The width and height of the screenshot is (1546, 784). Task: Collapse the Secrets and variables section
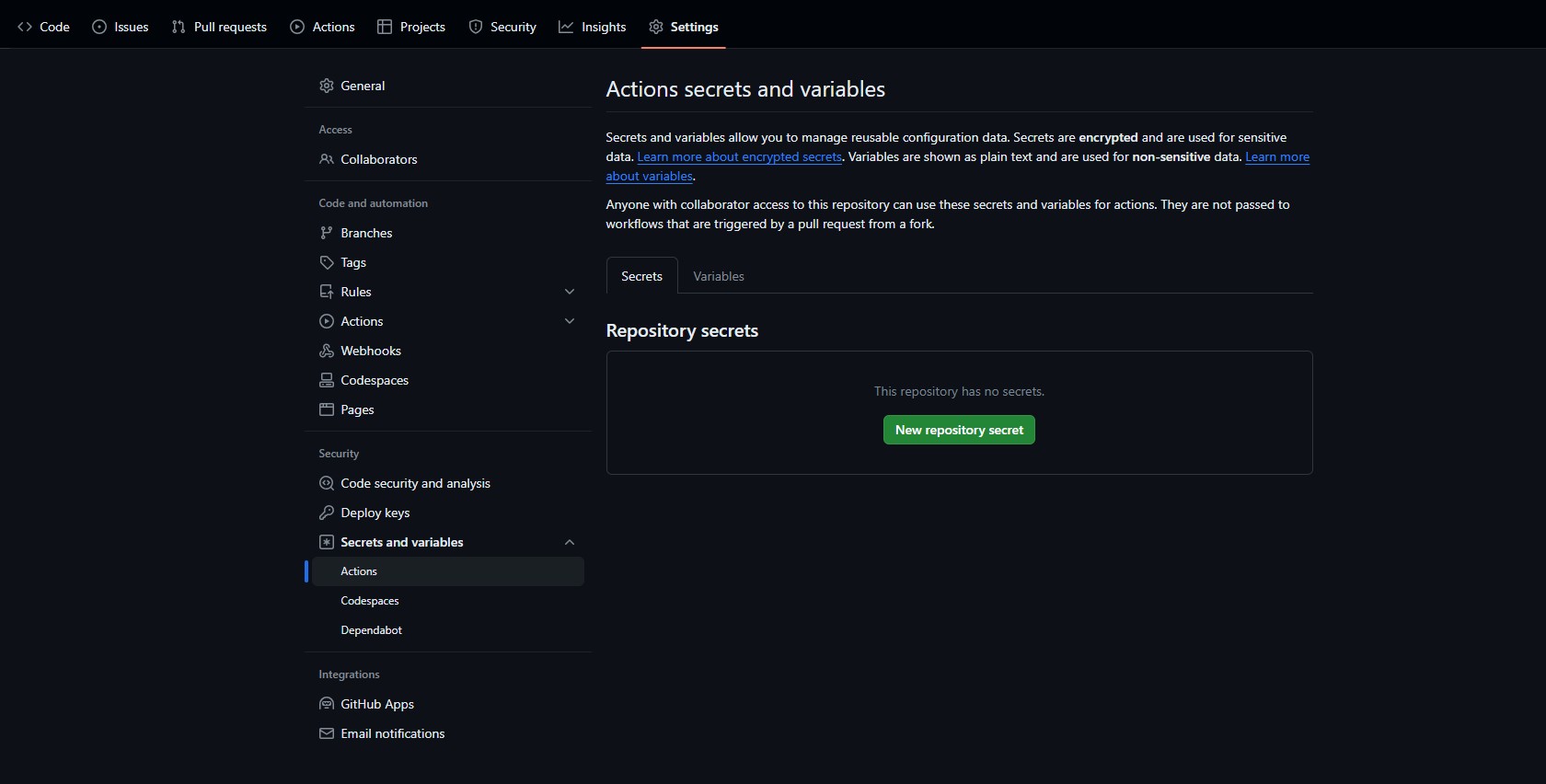coord(570,542)
